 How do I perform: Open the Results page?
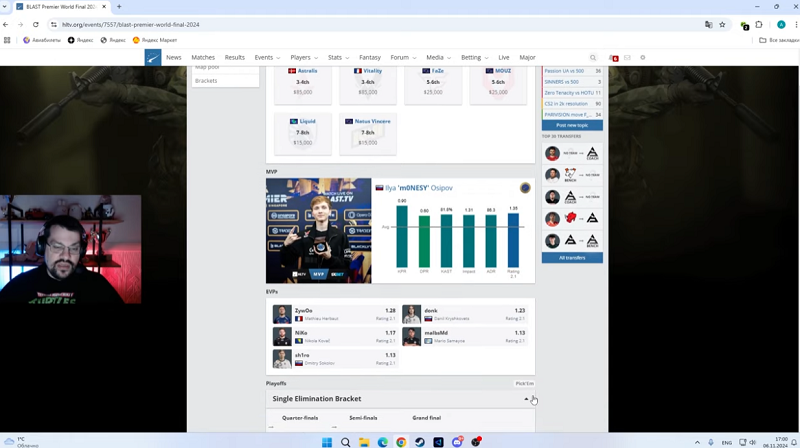coord(235,58)
